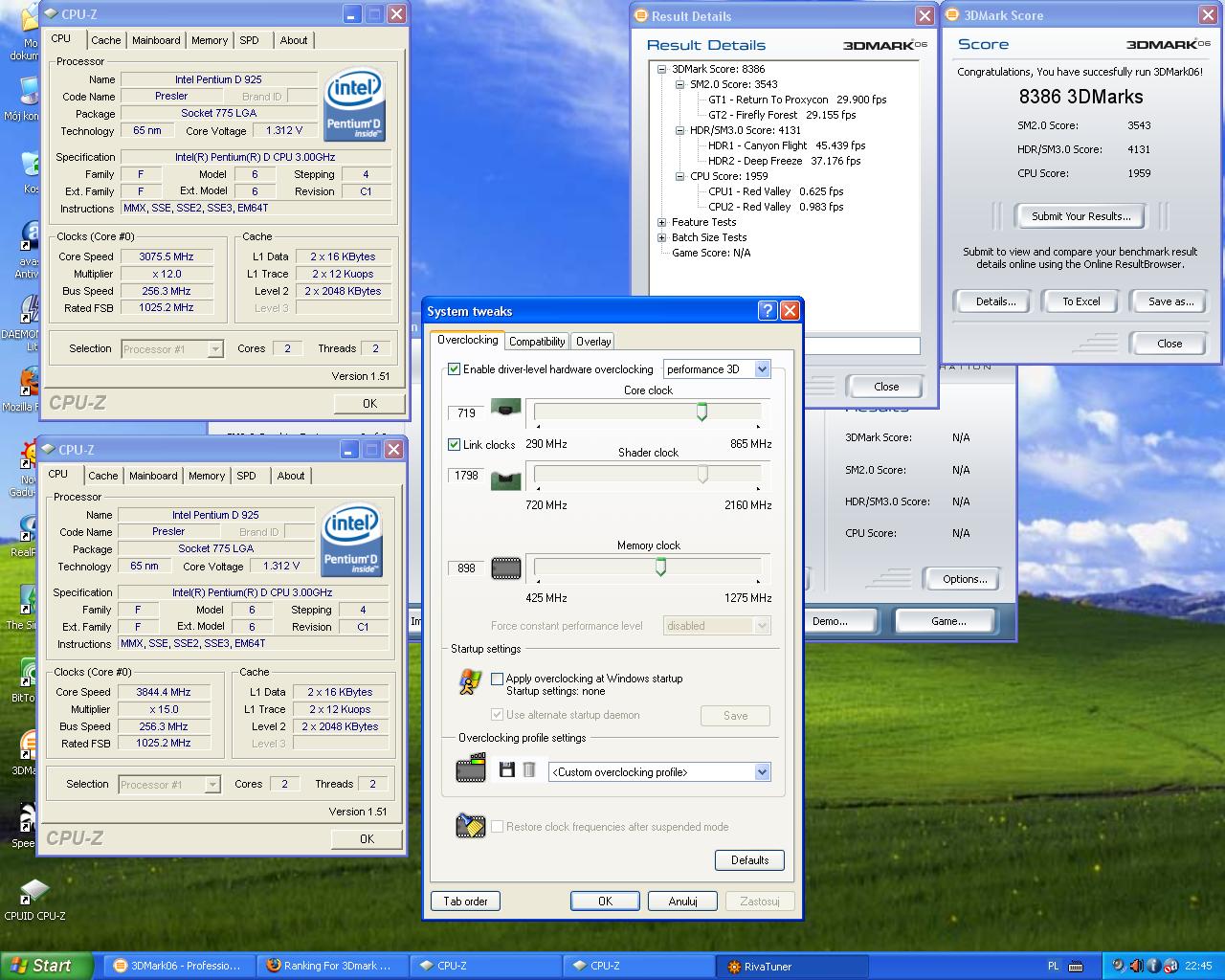Toggle Restore clock frequencies after suspended mode
This screenshot has height=980, width=1225.
click(497, 826)
